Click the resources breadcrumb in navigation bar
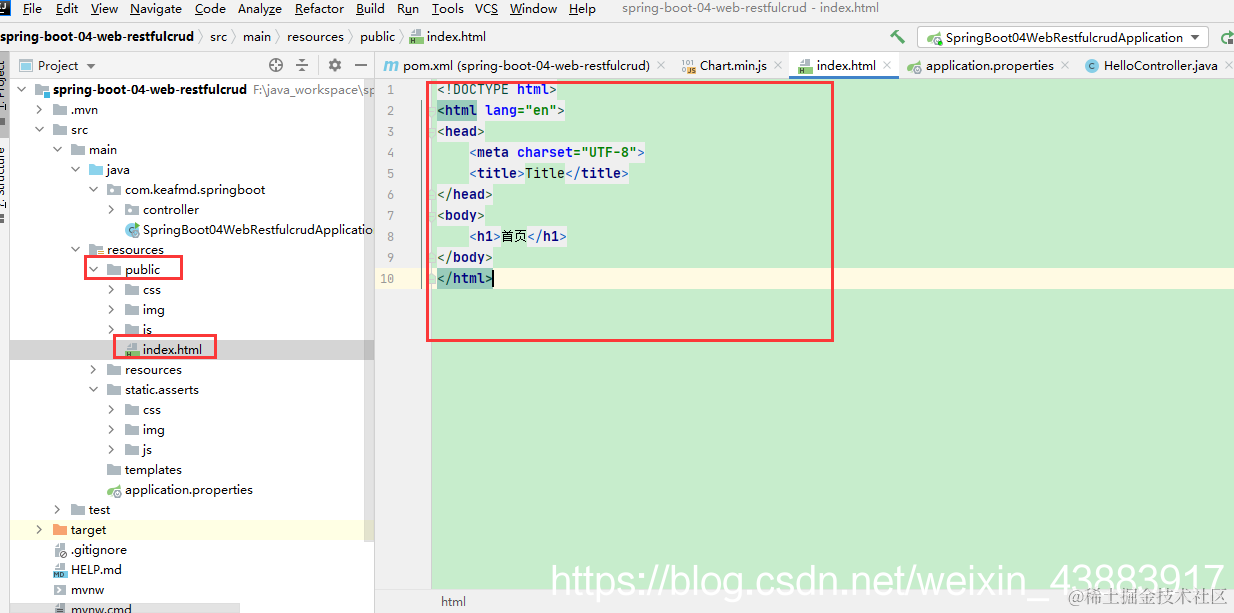 (315, 37)
